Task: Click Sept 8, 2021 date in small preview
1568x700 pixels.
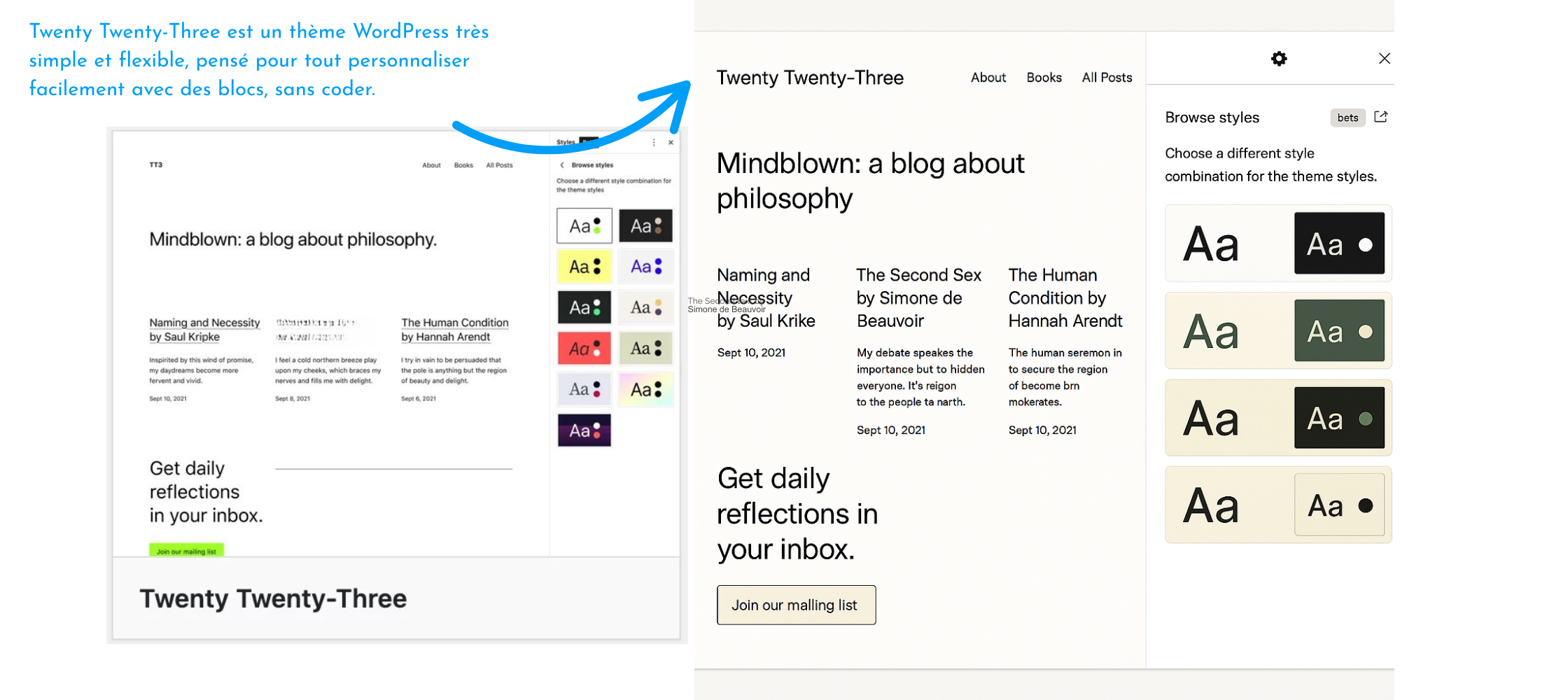Action: (293, 398)
